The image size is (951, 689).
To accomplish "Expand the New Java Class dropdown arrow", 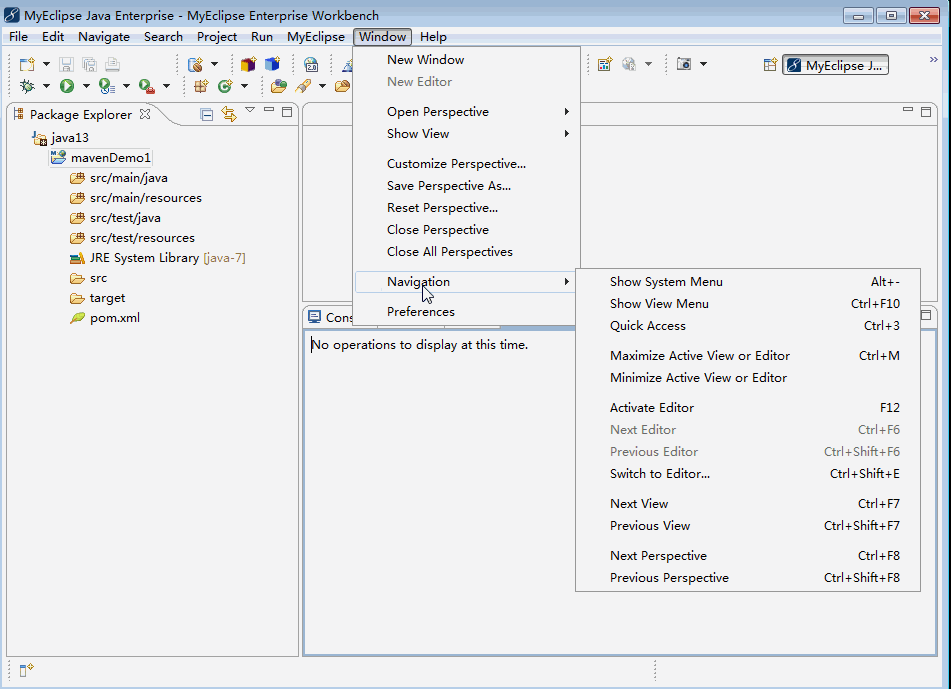I will click(244, 86).
